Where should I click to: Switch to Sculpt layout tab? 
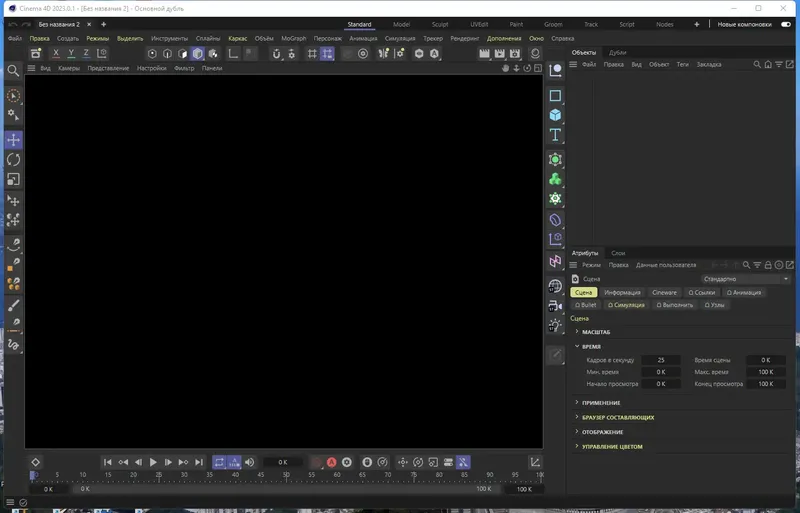(x=440, y=25)
